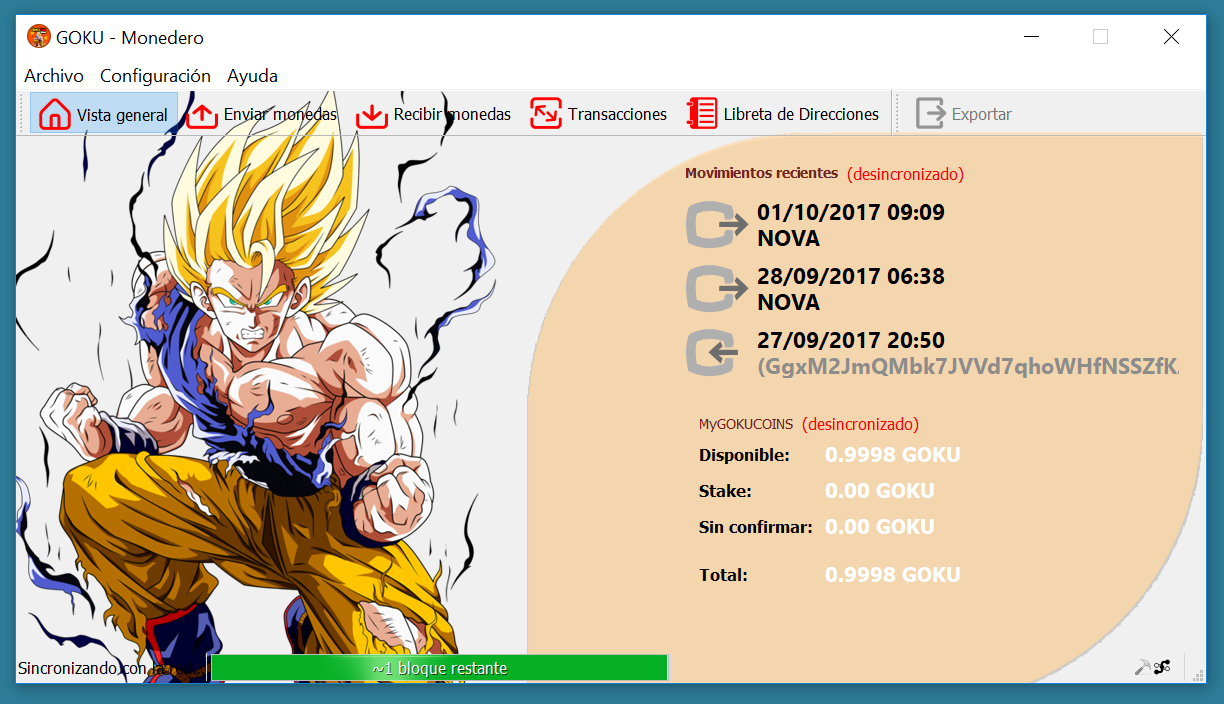Click the NOVA label under 28/09/2017 transaction
Viewport: 1224px width, 704px height.
[789, 302]
